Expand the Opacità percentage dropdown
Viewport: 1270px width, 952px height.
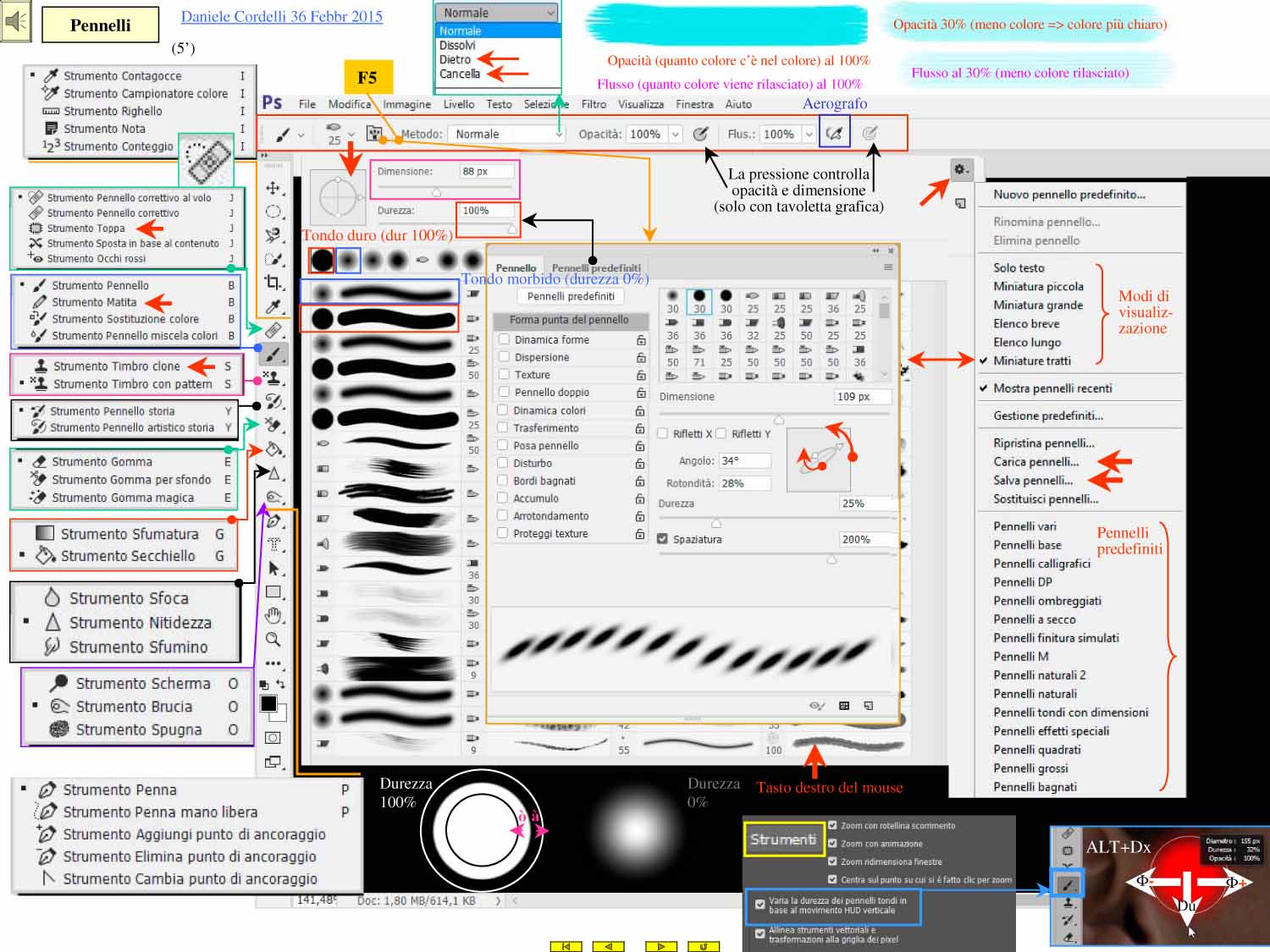pos(676,134)
